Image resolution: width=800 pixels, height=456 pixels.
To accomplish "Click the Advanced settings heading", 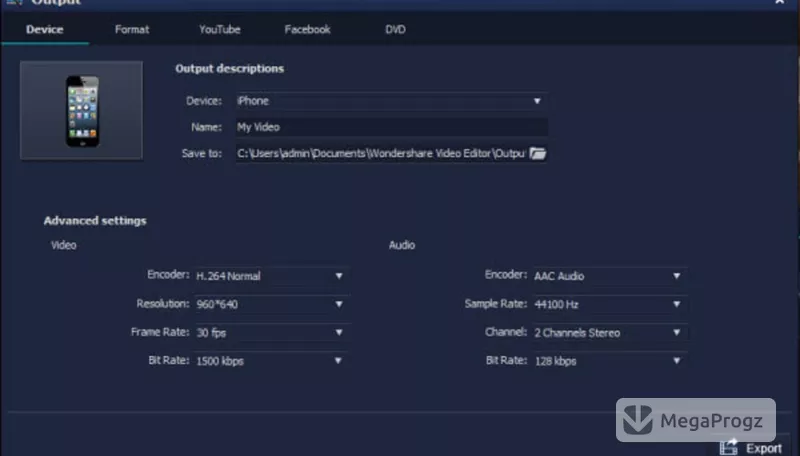I will (95, 220).
